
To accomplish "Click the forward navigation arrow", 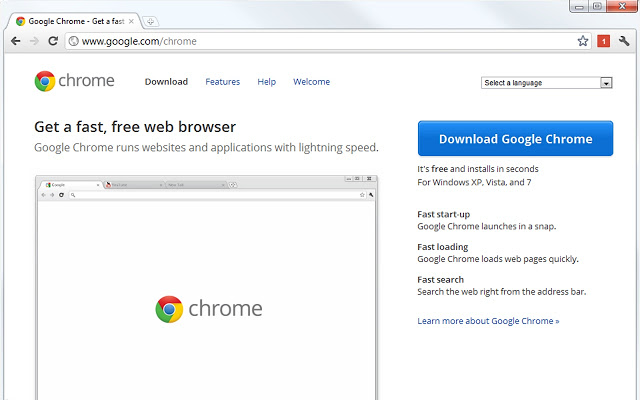I will 34,41.
